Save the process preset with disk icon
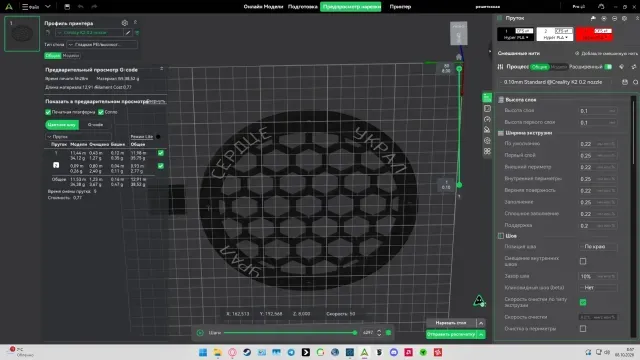The width and height of the screenshot is (640, 360). 624,82
